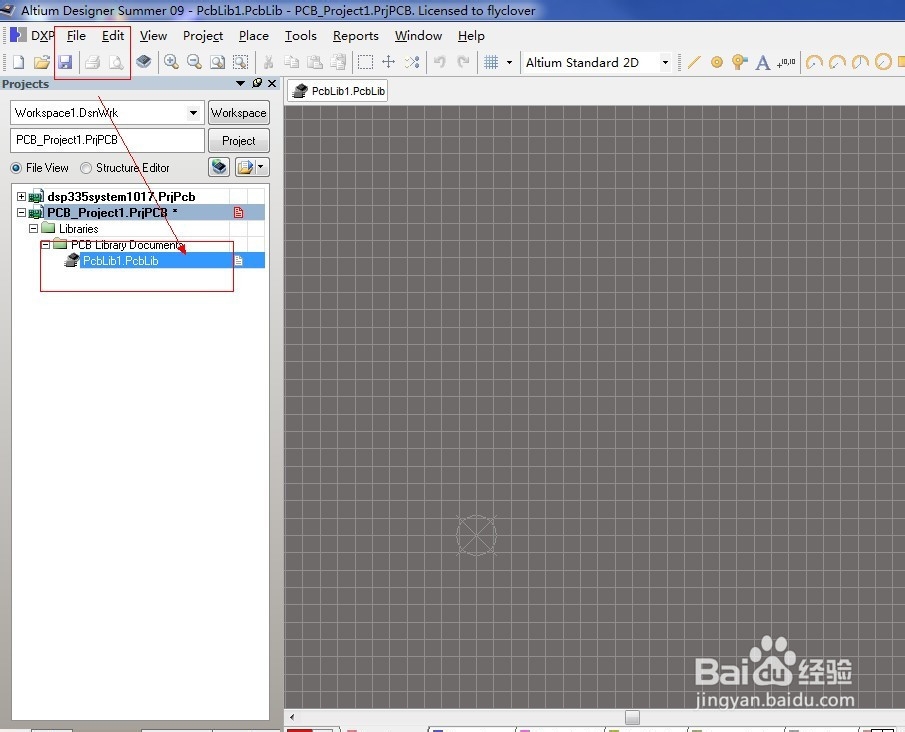Screen dimensions: 905x732
Task: Open the Place menu
Action: (254, 36)
